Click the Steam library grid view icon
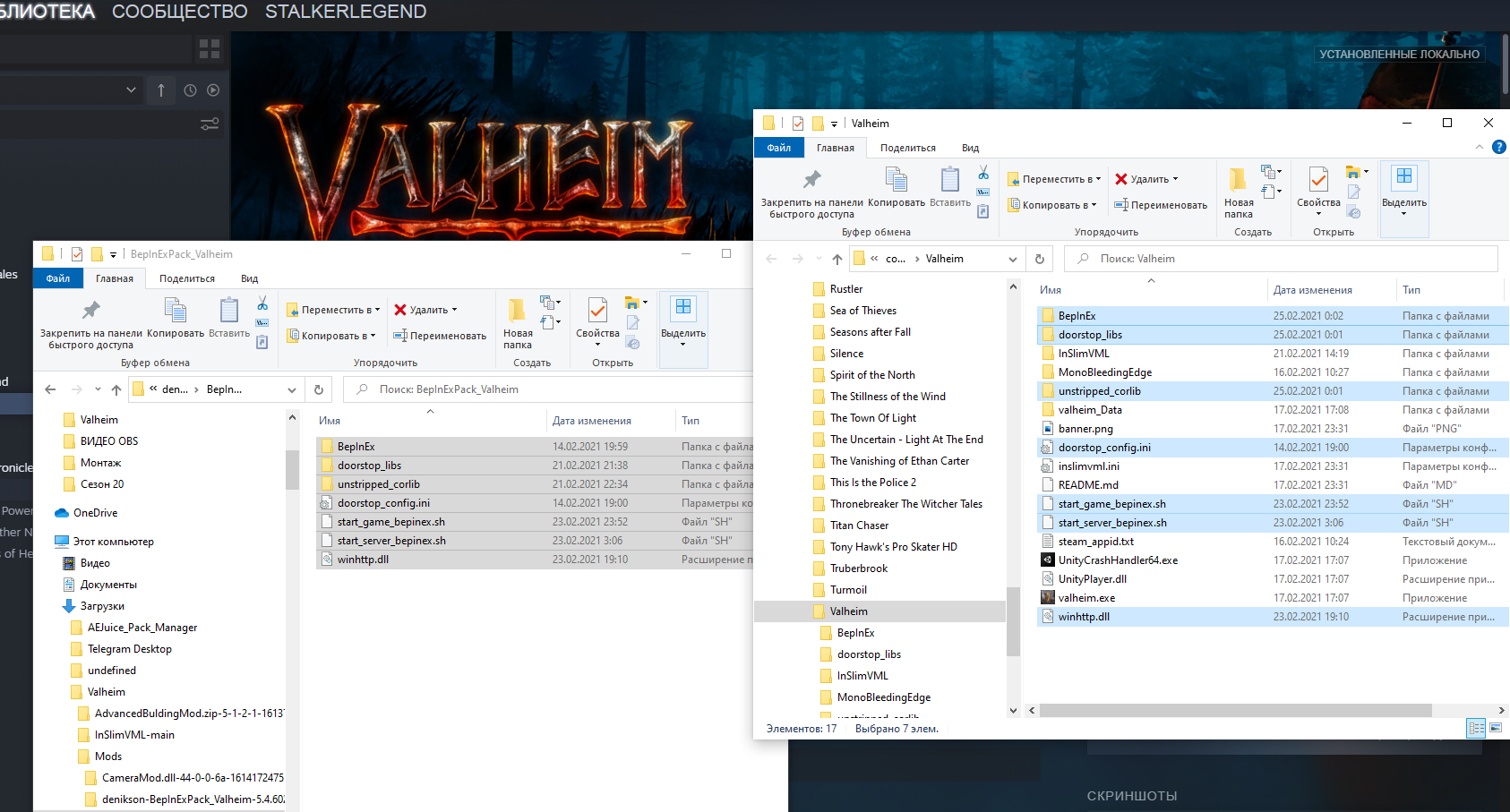 [x=210, y=49]
